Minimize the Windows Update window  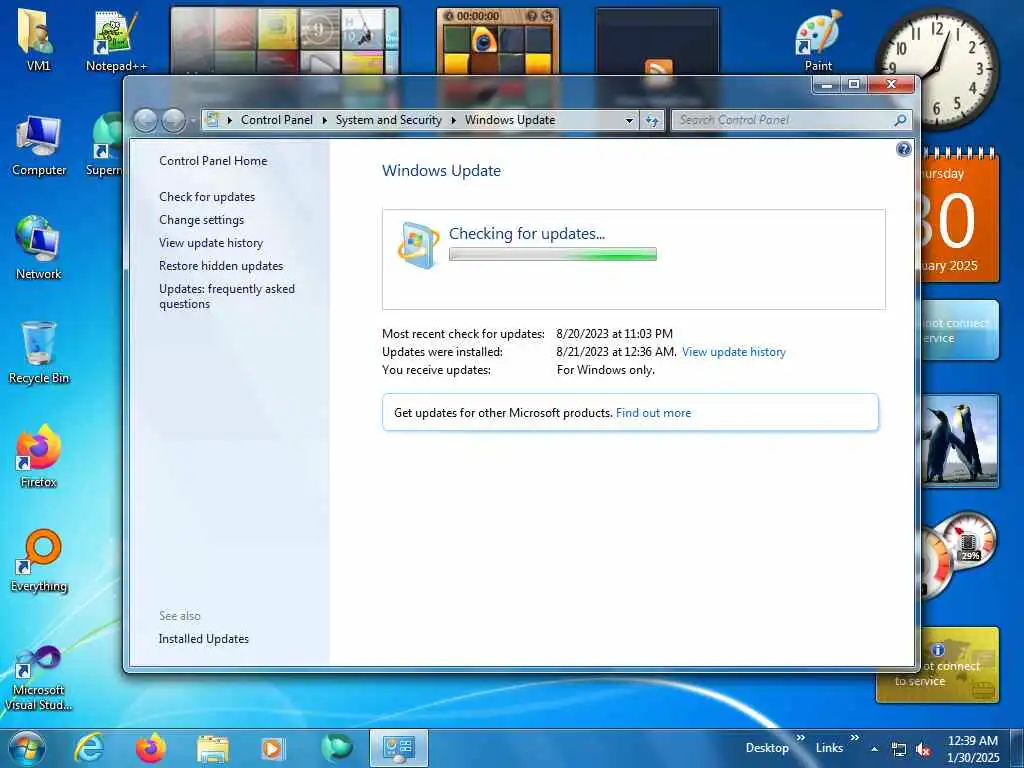826,85
